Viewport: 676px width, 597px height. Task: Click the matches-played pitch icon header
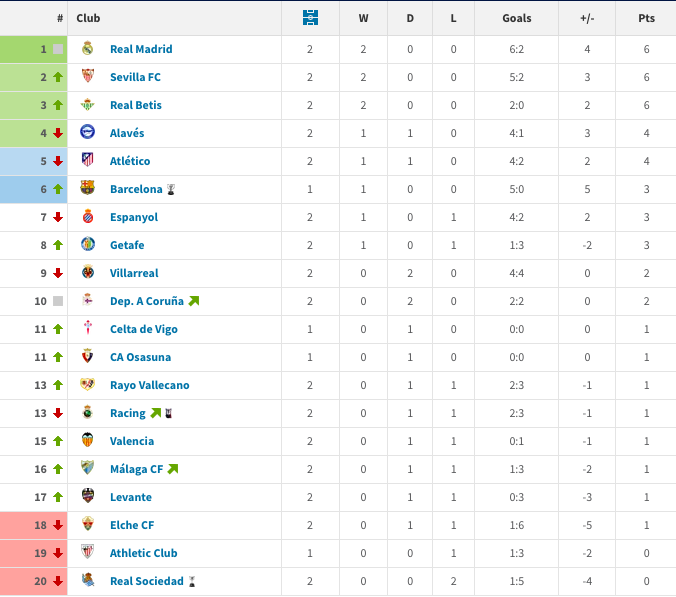310,18
